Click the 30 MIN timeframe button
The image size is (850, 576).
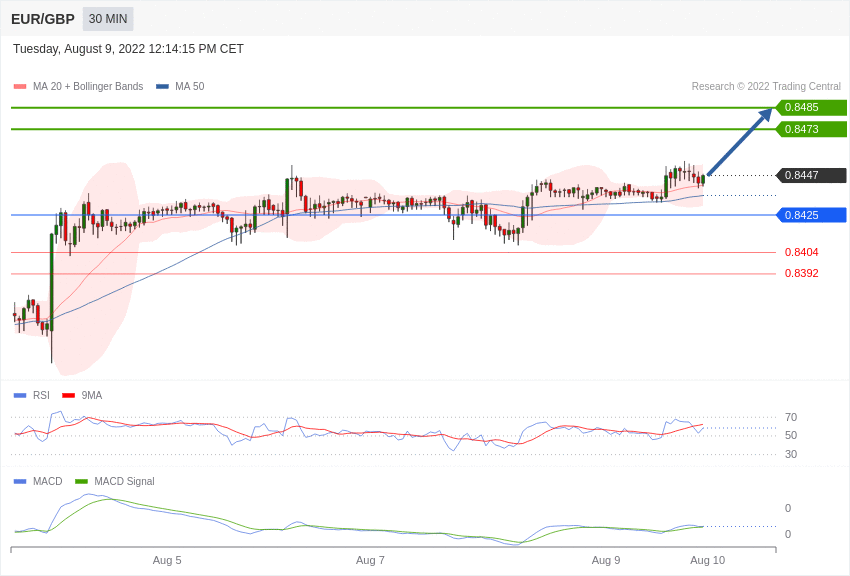[x=108, y=19]
